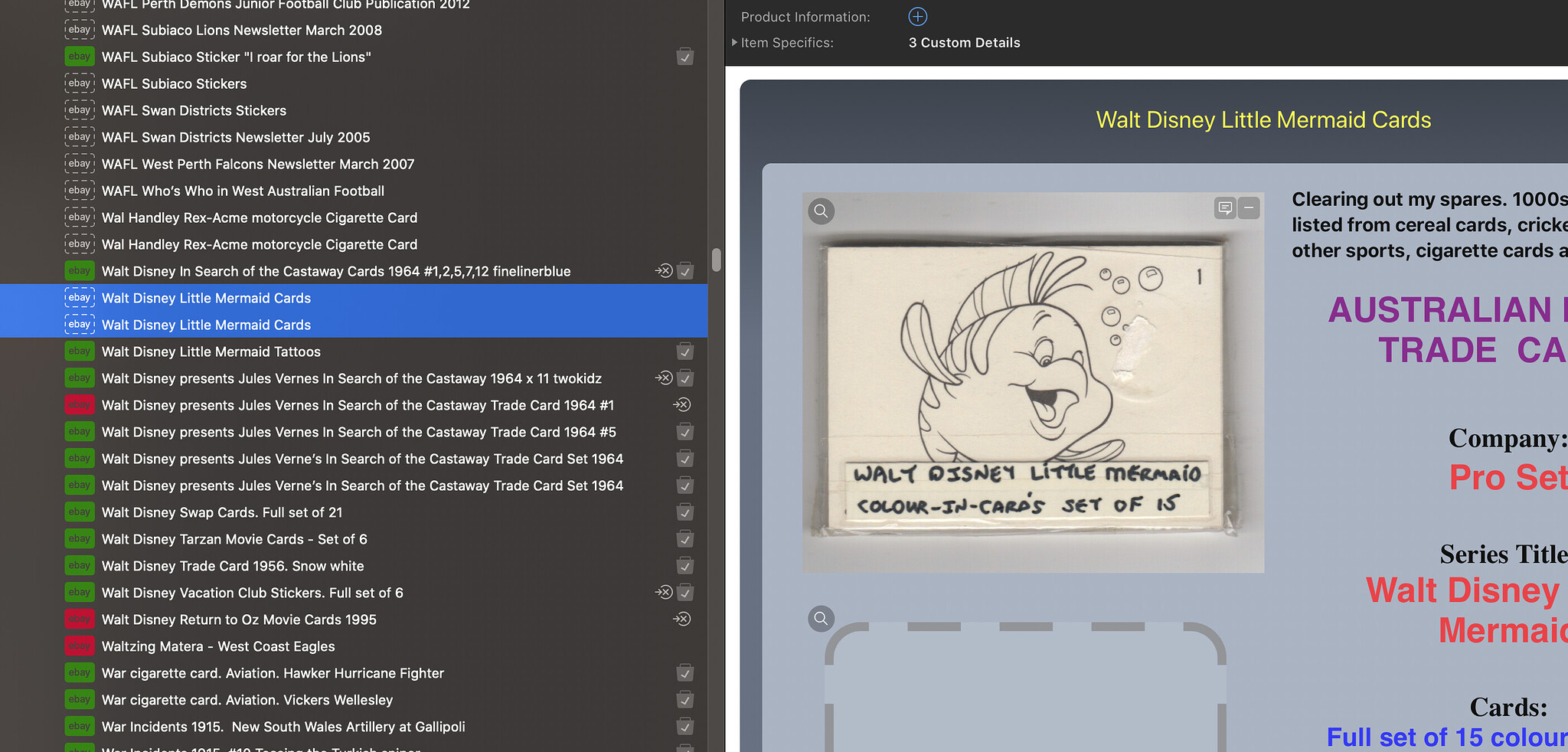
Task: Remove the image with the minus button
Action: click(1249, 208)
